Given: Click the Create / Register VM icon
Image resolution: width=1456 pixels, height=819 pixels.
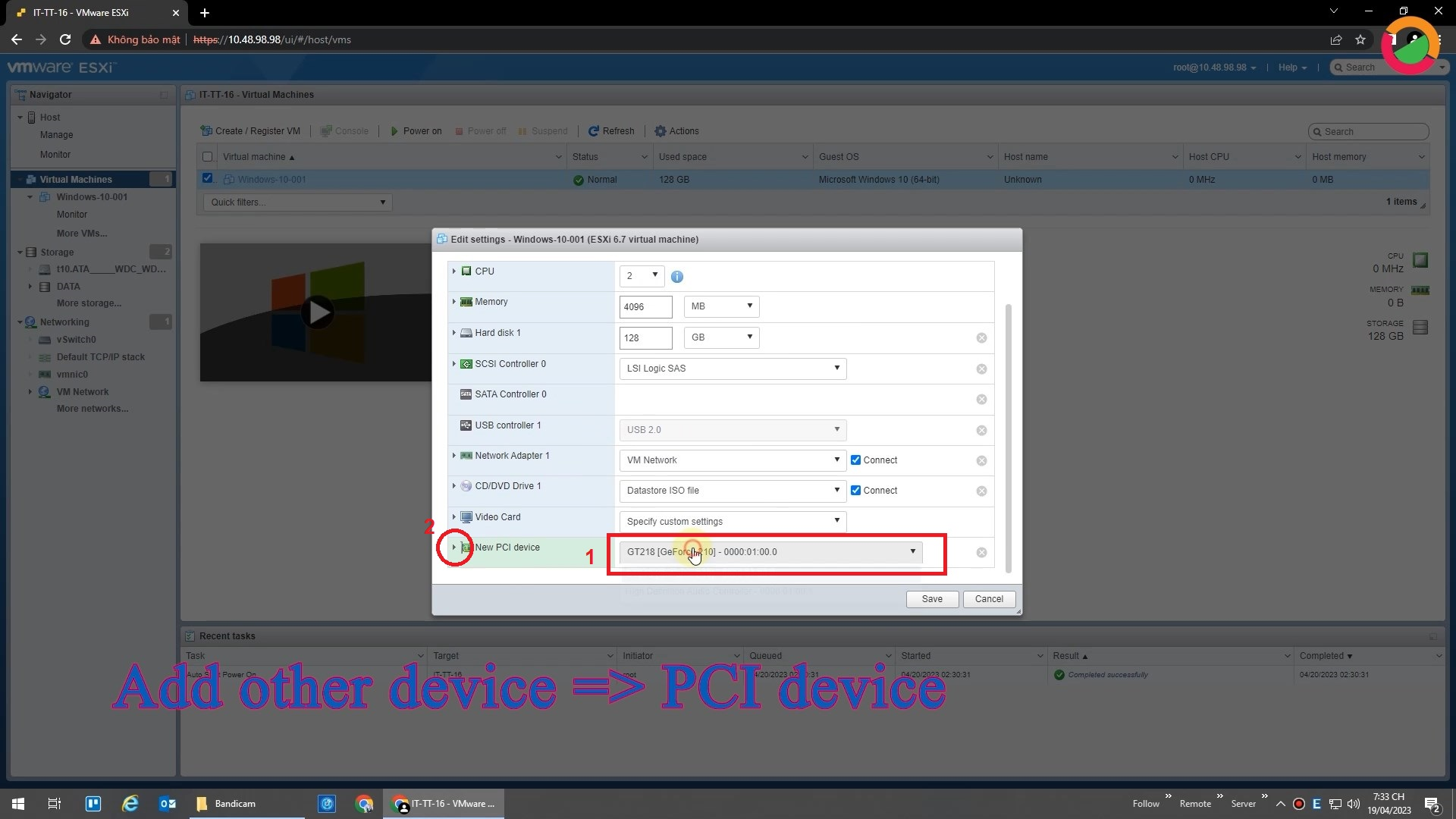Looking at the screenshot, I should pos(206,130).
